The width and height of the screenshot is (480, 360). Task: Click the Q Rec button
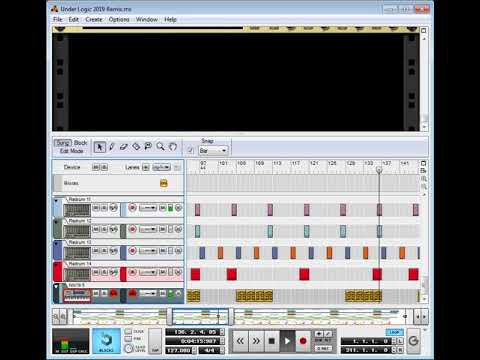[323, 348]
